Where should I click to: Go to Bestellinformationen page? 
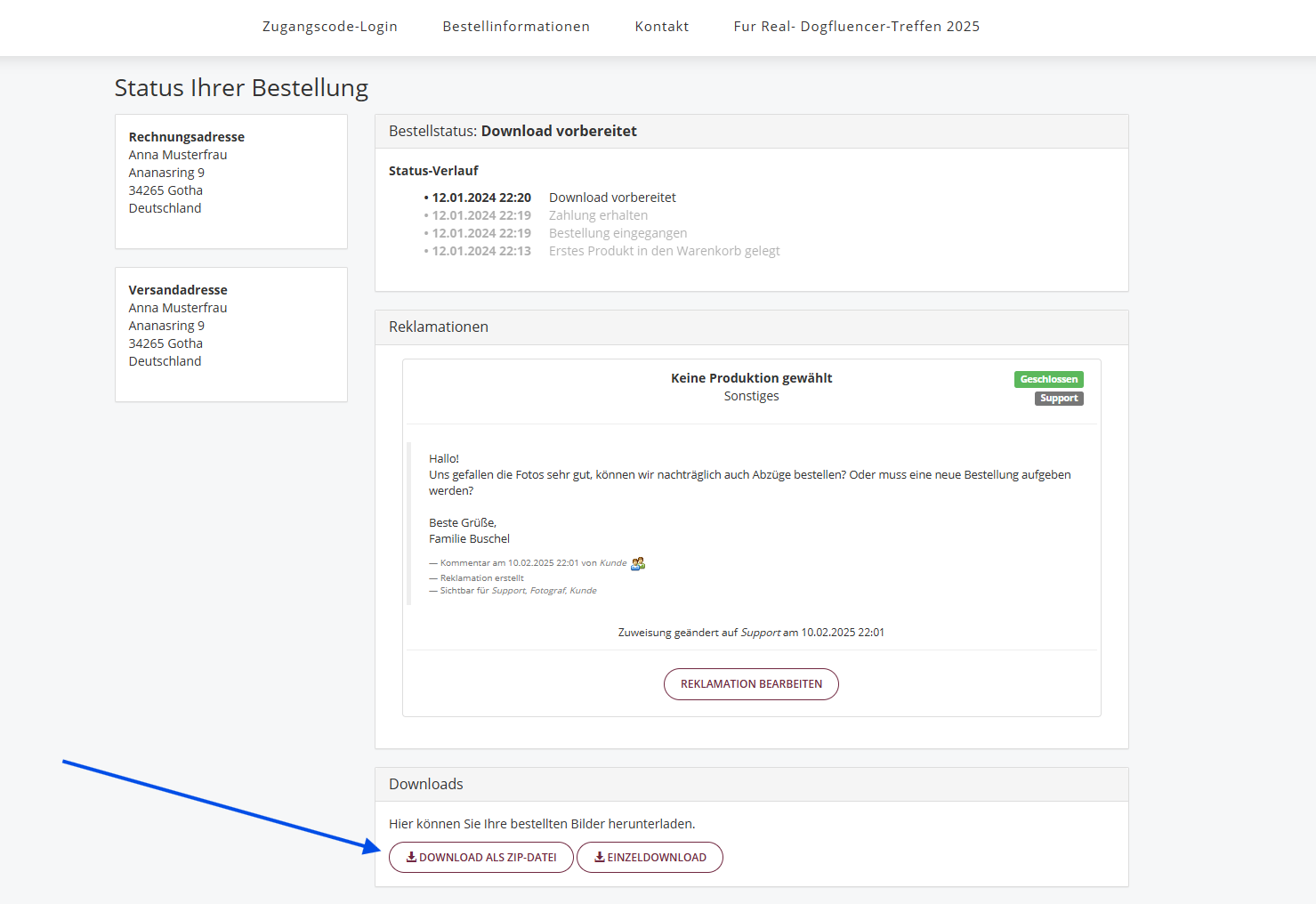coord(516,27)
